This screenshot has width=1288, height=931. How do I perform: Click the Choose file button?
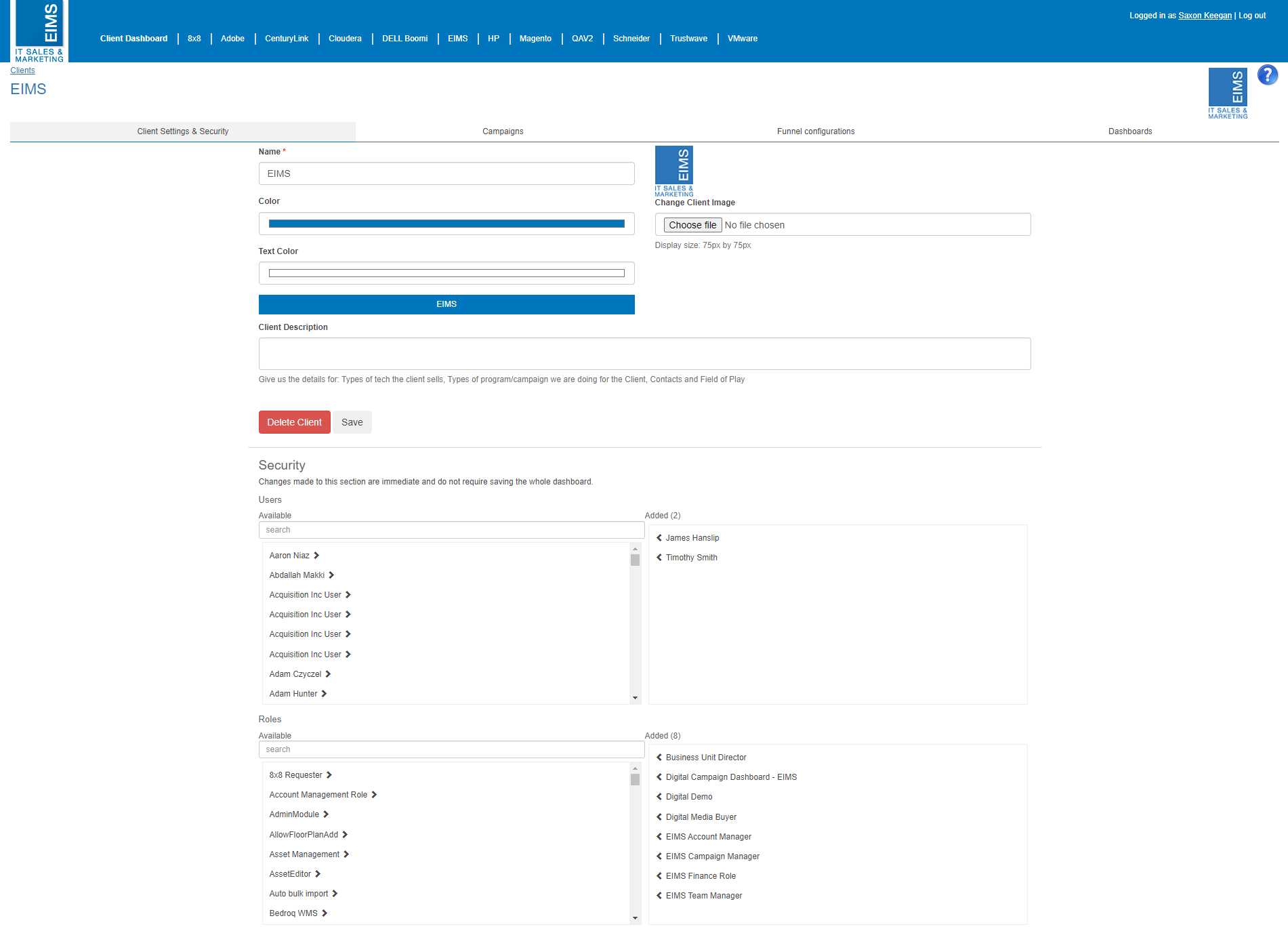[x=692, y=225]
